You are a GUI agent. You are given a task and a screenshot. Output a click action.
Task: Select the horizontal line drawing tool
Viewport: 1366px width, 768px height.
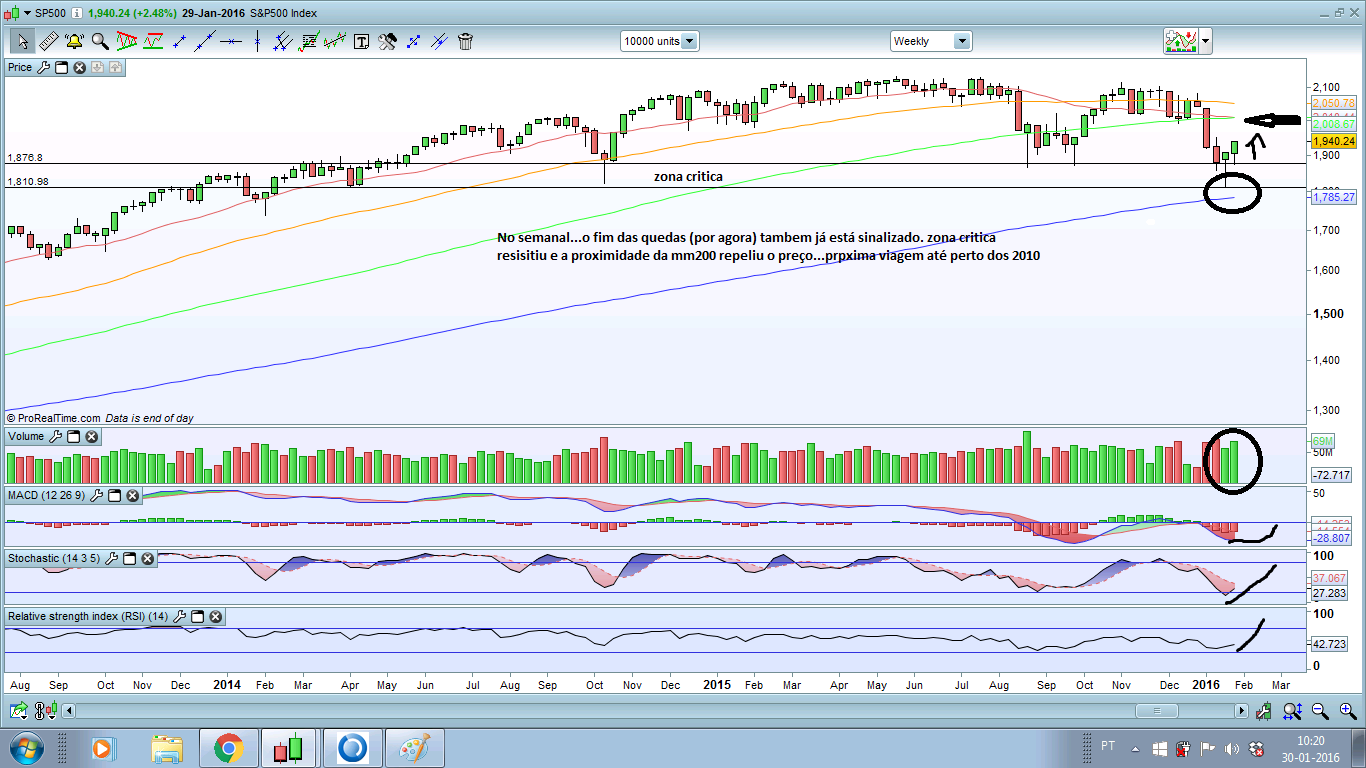pyautogui.click(x=231, y=41)
